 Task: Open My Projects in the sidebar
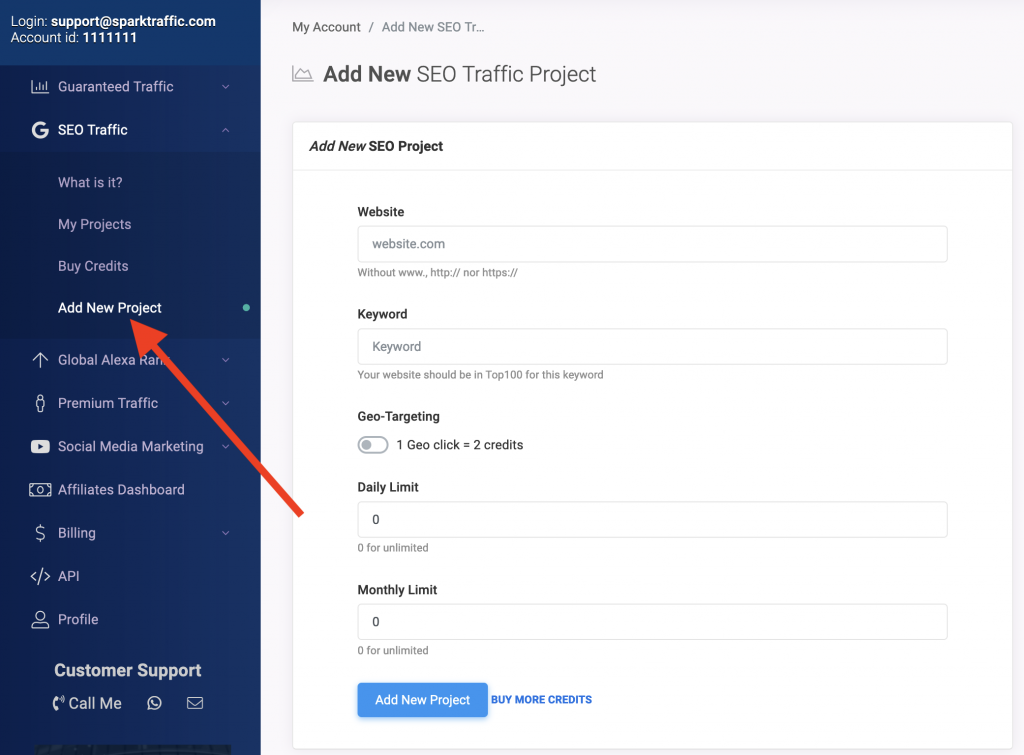coord(95,224)
